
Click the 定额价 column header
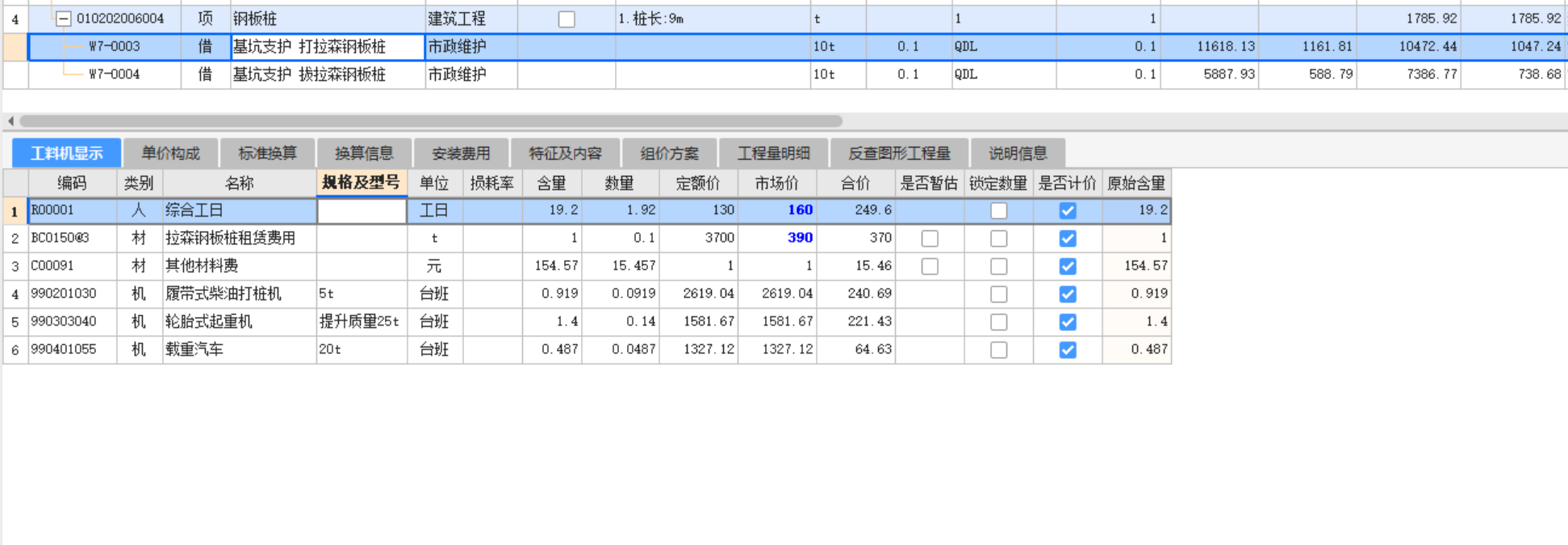(698, 183)
